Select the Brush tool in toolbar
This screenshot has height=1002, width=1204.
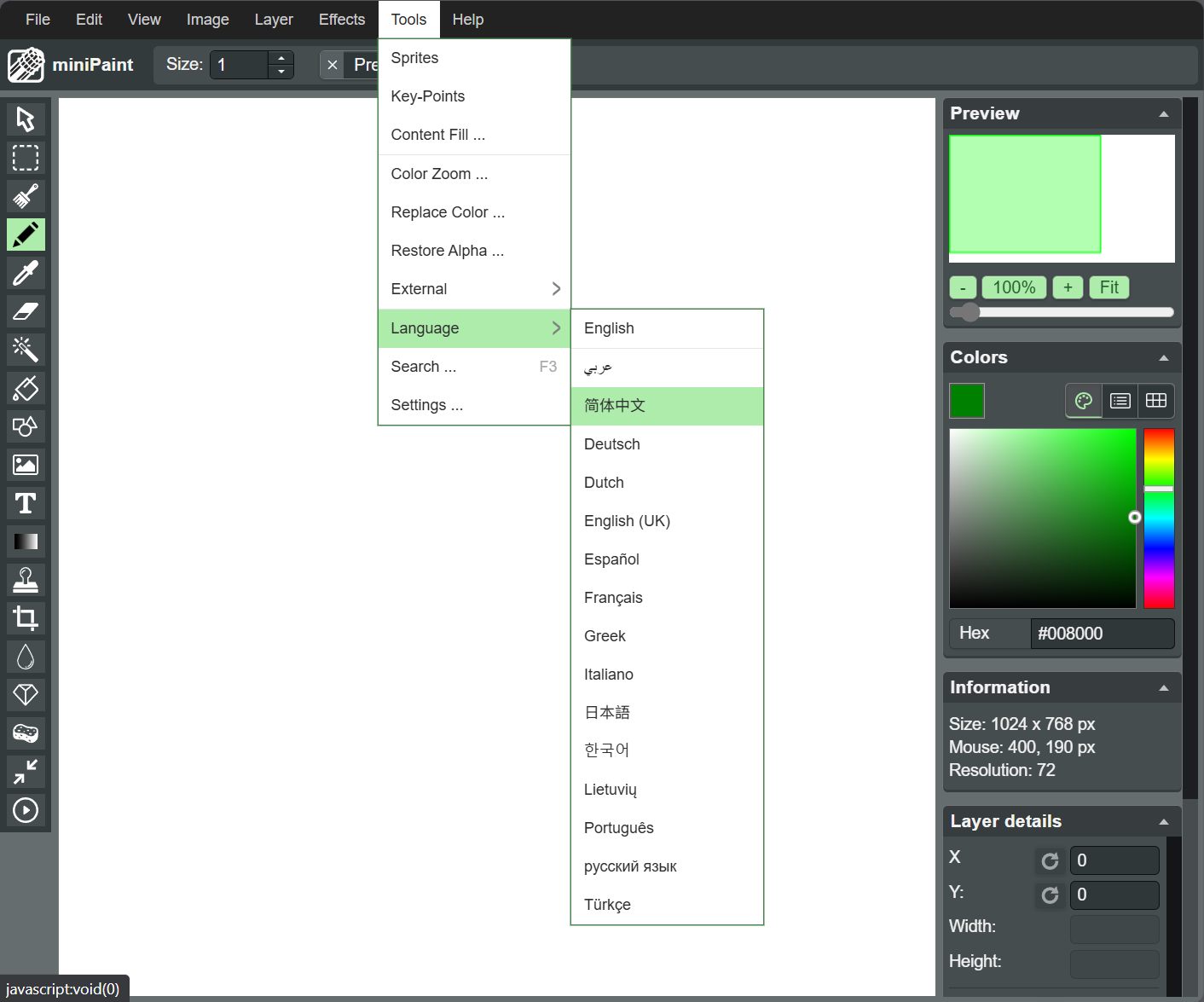pos(26,196)
